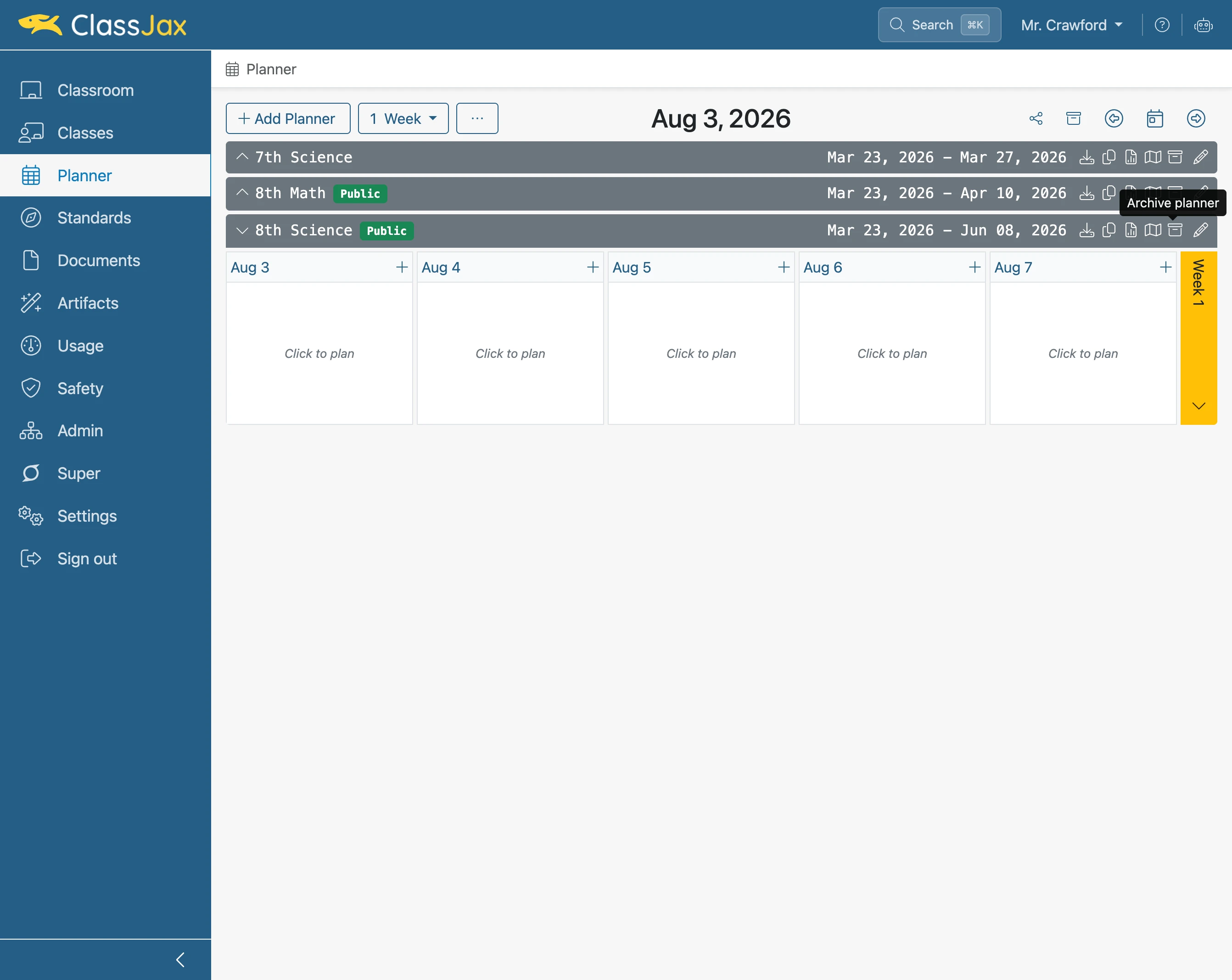Expand the 8th Math planner chevron

tap(242, 193)
